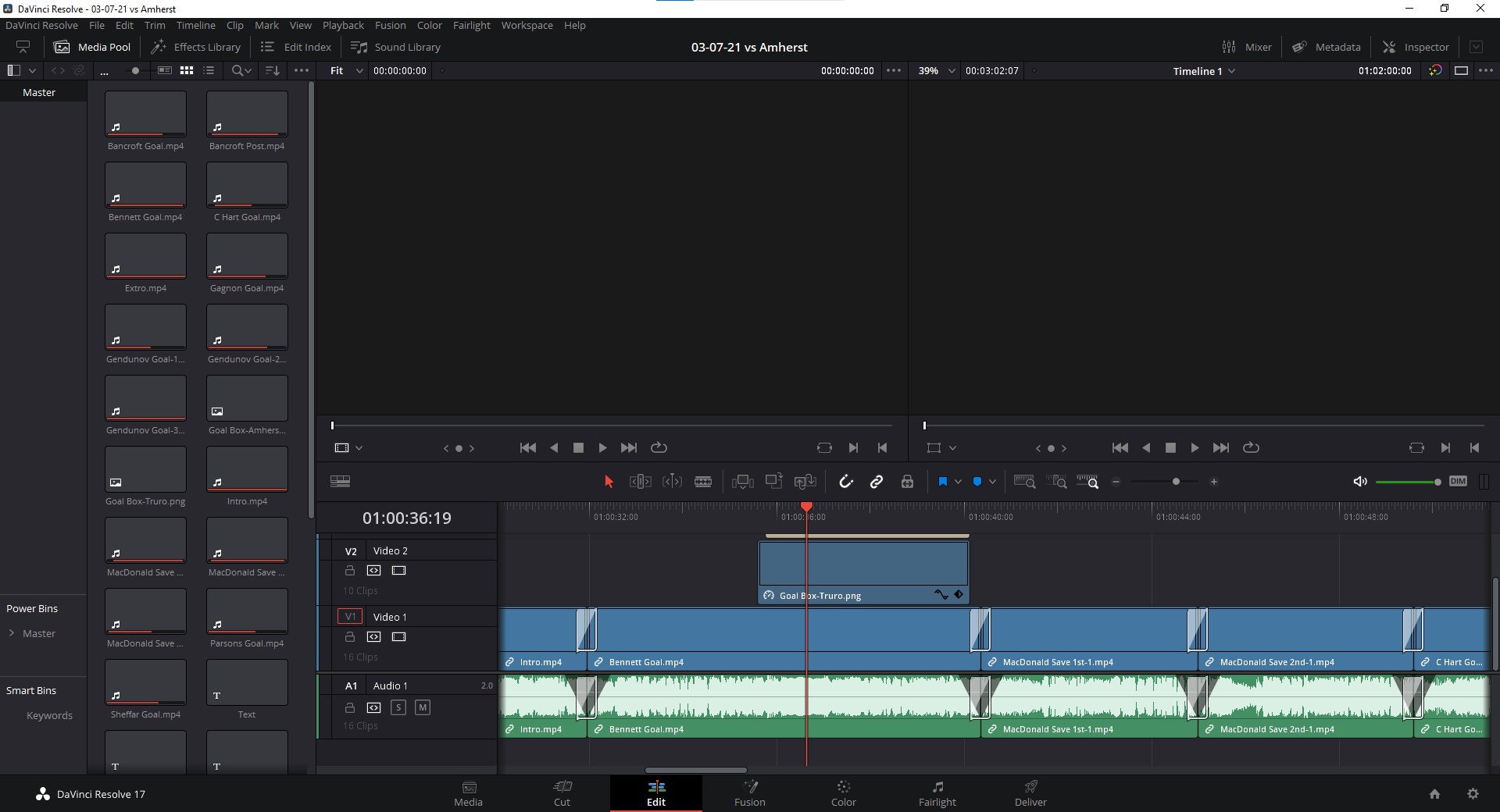This screenshot has width=1500, height=812.
Task: Select the Selection Mode arrow tool
Action: (609, 482)
